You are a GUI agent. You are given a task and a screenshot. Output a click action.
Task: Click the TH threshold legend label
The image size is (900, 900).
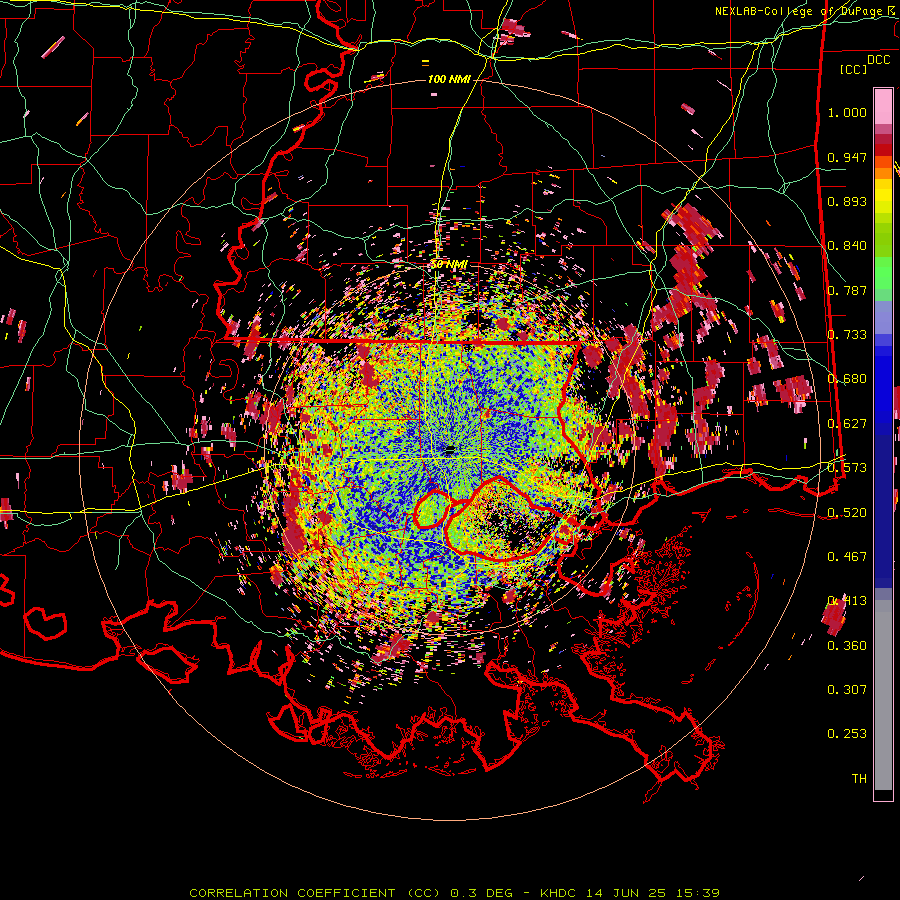(859, 779)
